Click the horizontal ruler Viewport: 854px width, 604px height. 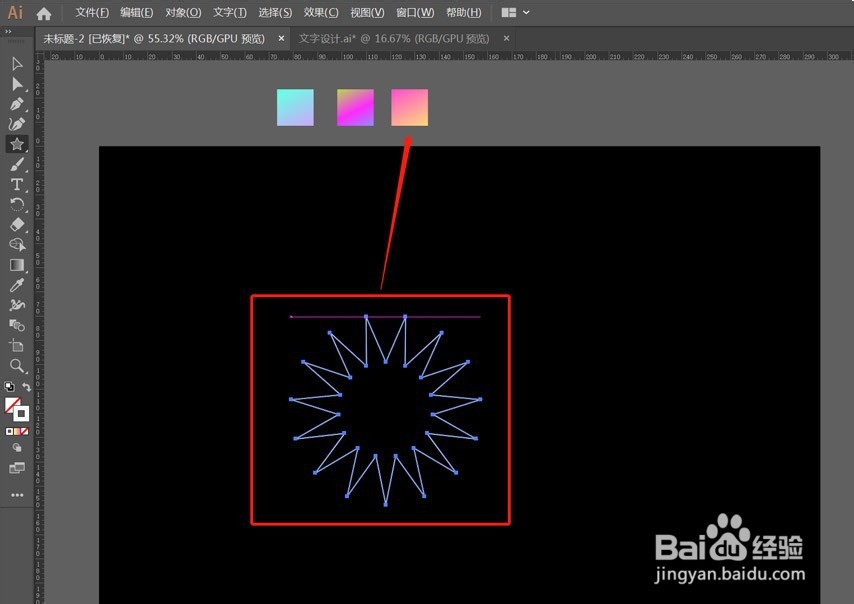click(x=448, y=56)
